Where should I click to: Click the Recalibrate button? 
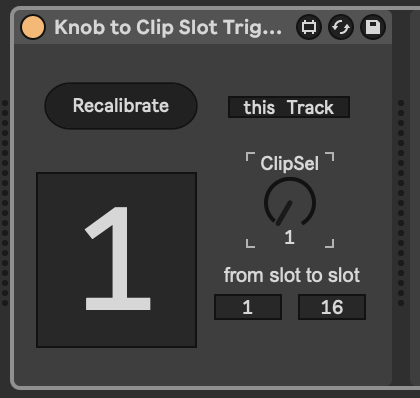tap(121, 106)
